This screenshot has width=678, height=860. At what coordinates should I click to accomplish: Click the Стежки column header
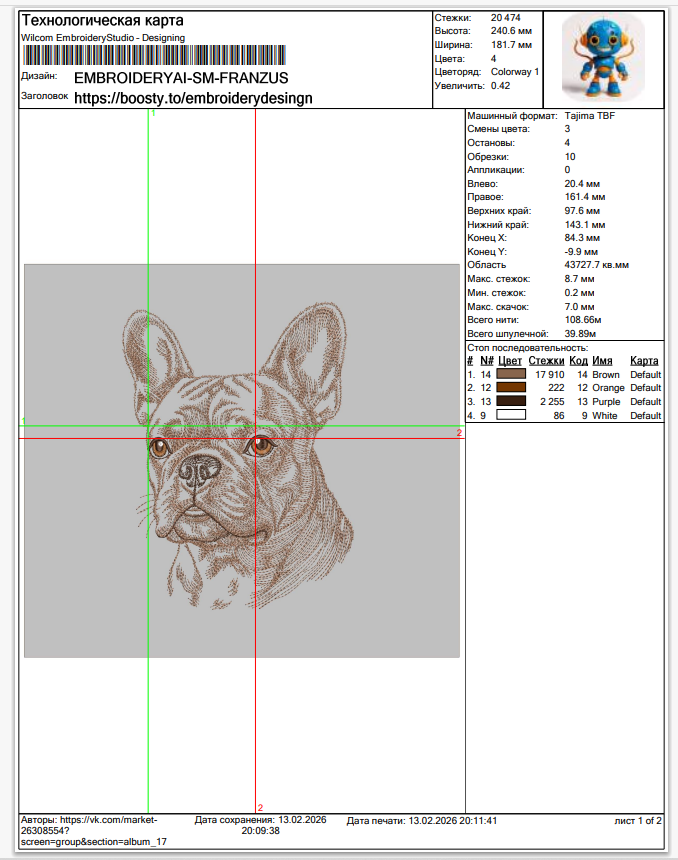click(x=546, y=361)
